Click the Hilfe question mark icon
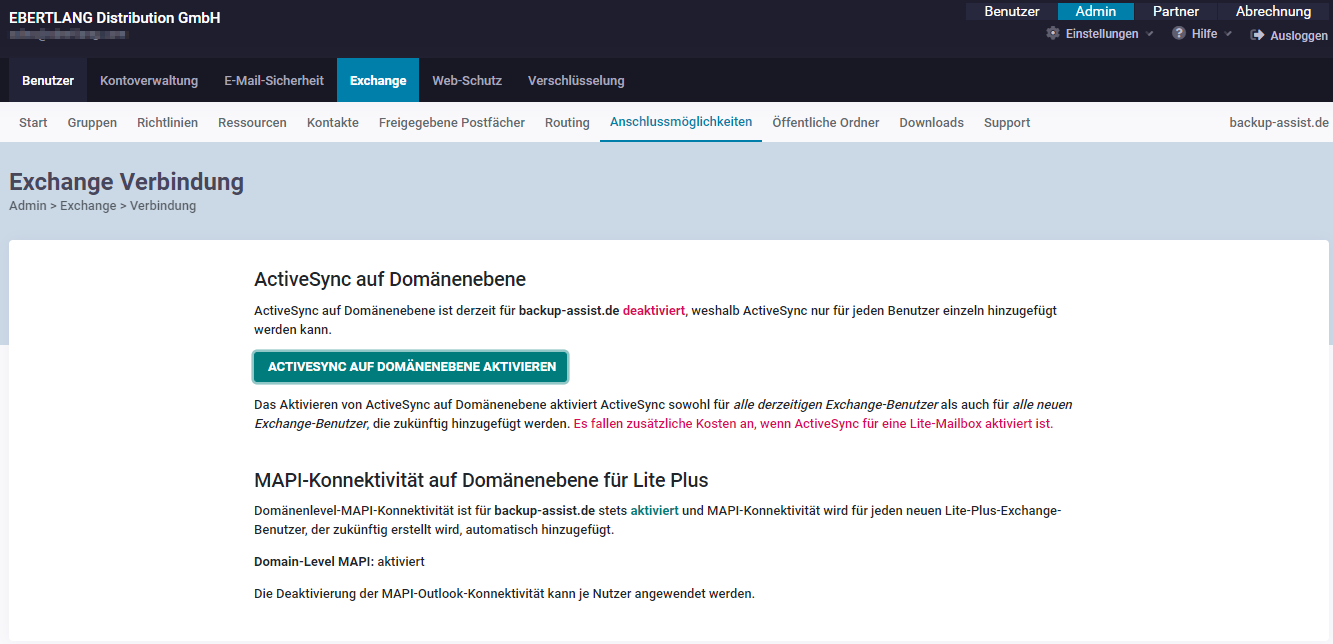The image size is (1333, 644). (1179, 34)
